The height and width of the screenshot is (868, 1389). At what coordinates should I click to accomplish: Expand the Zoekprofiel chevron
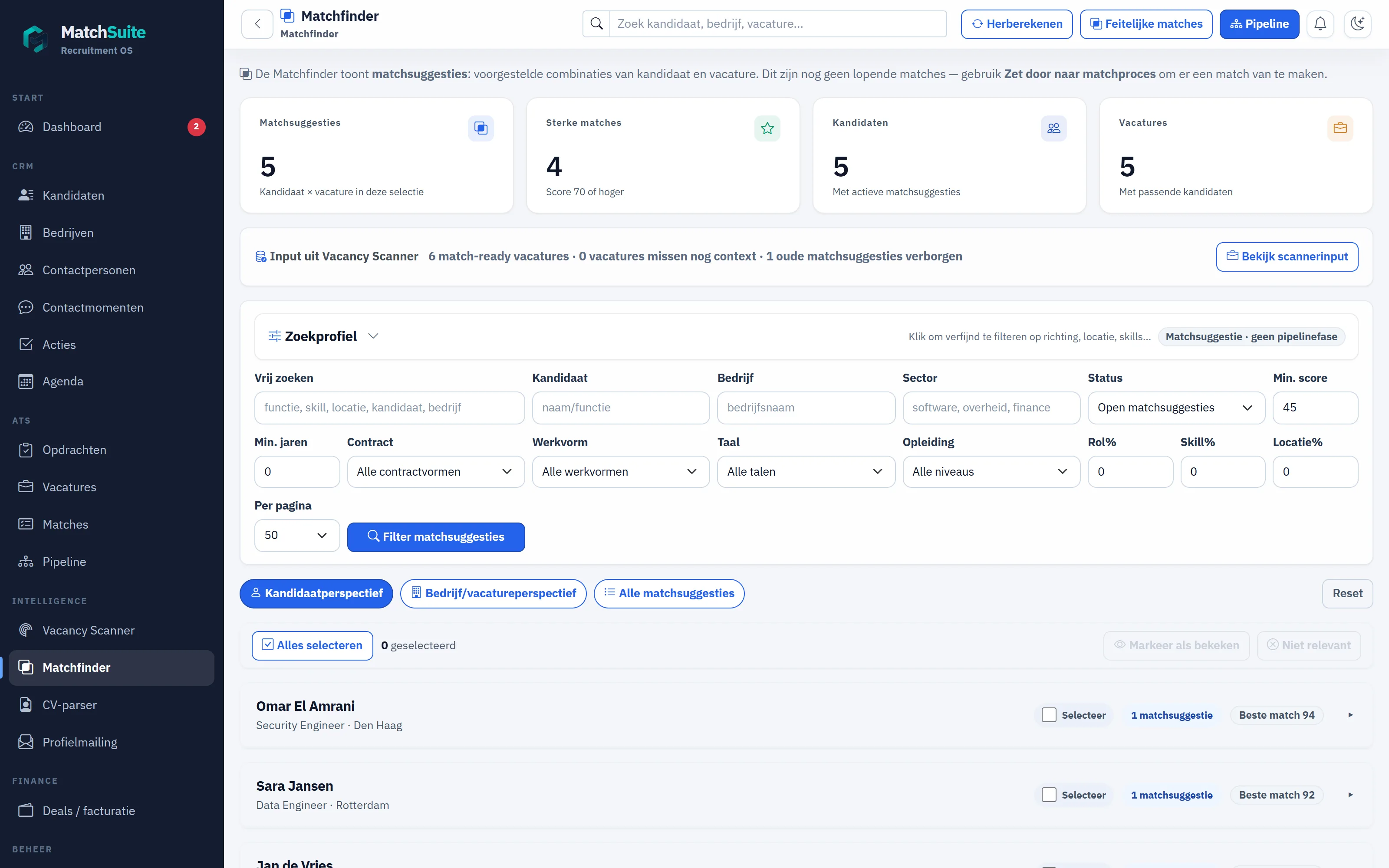(x=373, y=336)
